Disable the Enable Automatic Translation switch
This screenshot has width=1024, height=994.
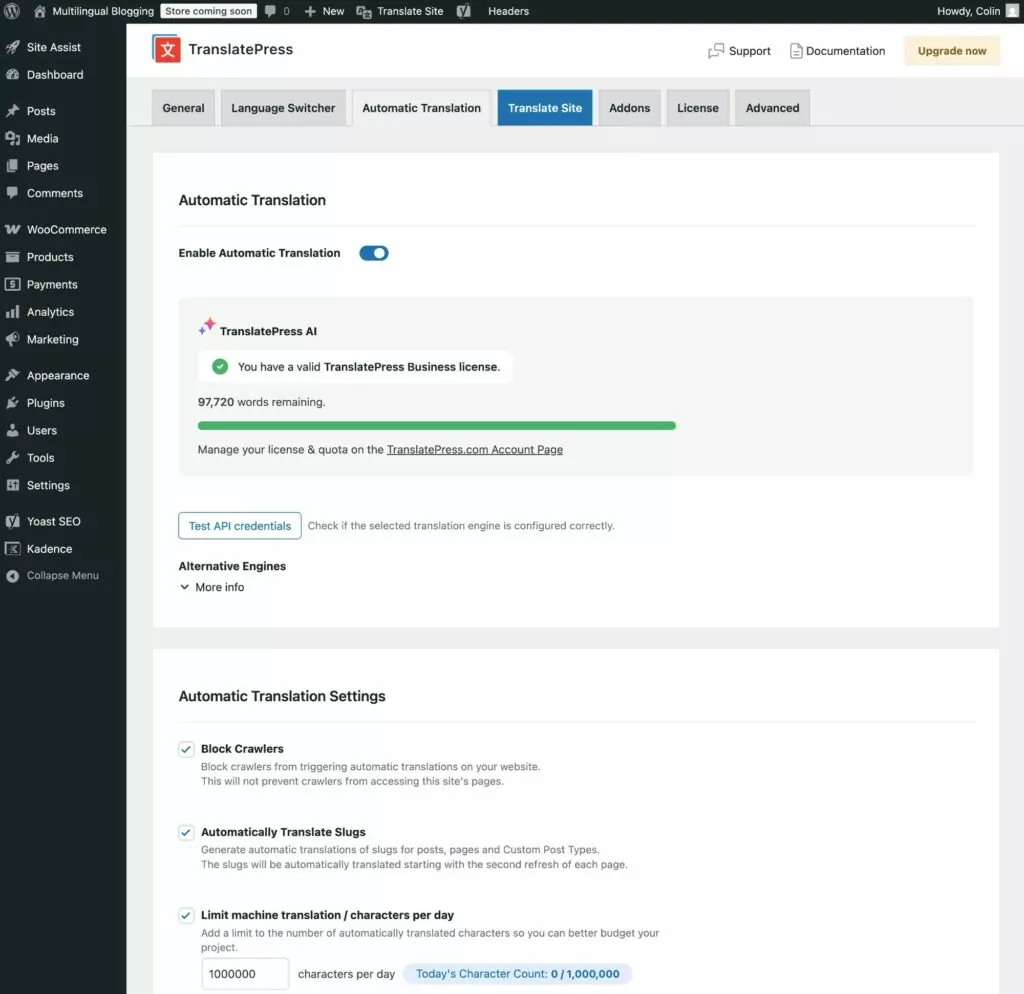pos(373,253)
